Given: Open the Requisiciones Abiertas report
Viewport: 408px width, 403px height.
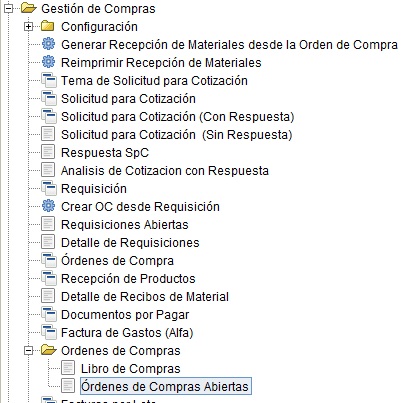Looking at the screenshot, I should [125, 225].
